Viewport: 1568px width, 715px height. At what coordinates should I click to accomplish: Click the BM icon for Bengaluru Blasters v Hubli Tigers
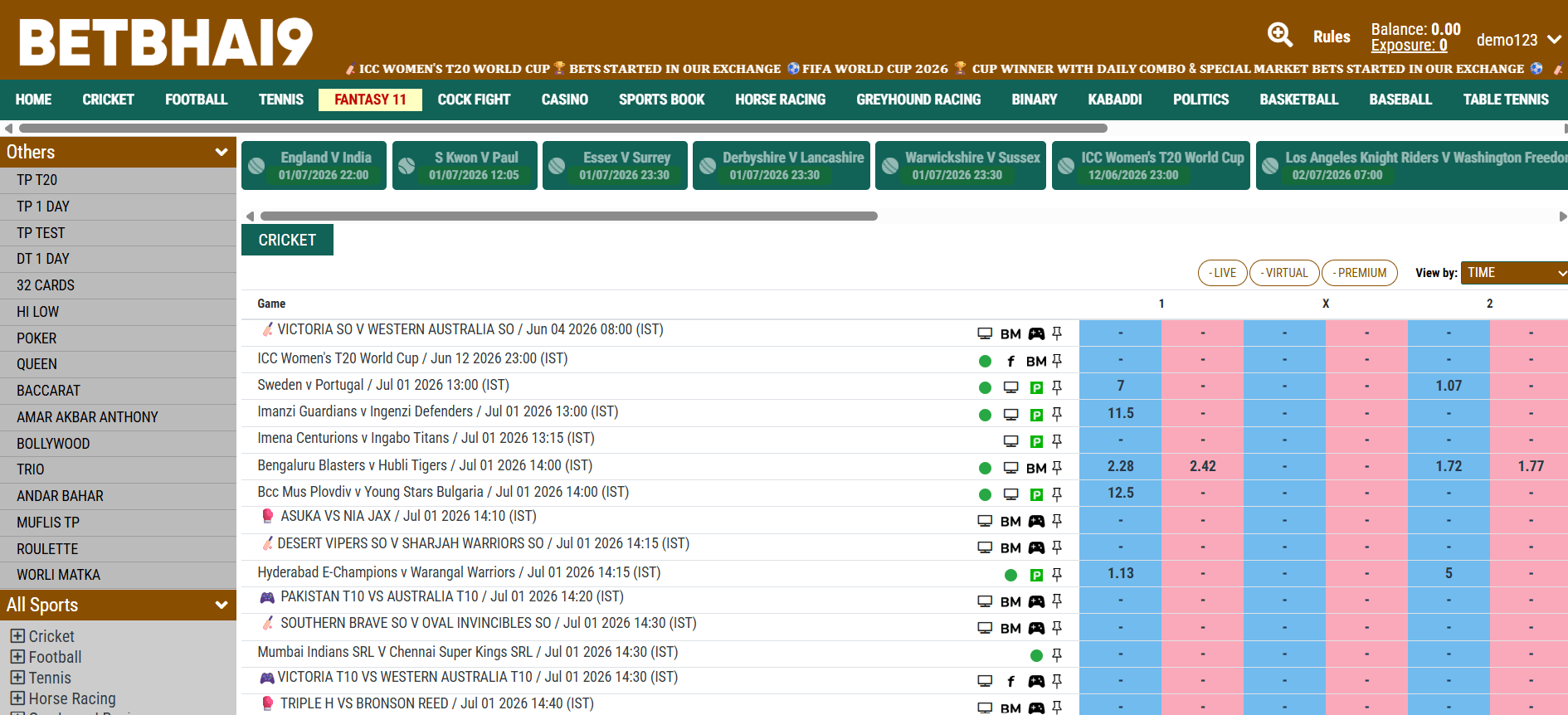[x=1036, y=468]
